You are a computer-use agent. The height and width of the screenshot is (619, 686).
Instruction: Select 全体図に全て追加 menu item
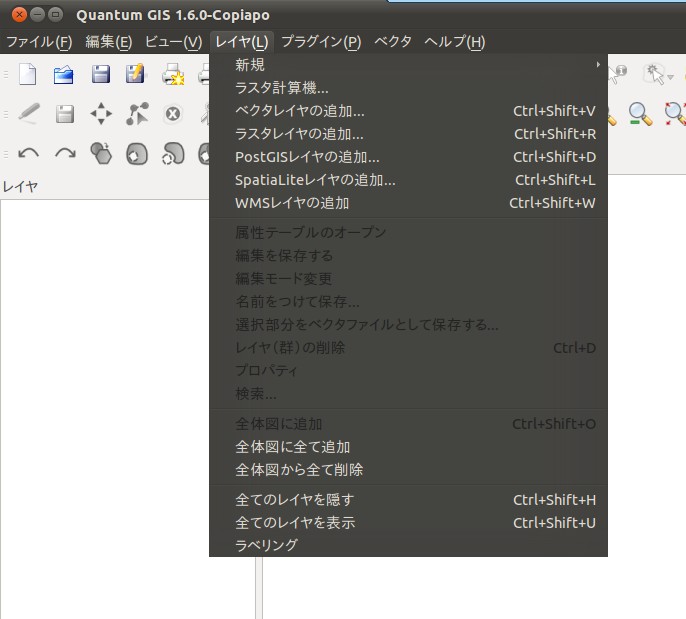(x=408, y=447)
